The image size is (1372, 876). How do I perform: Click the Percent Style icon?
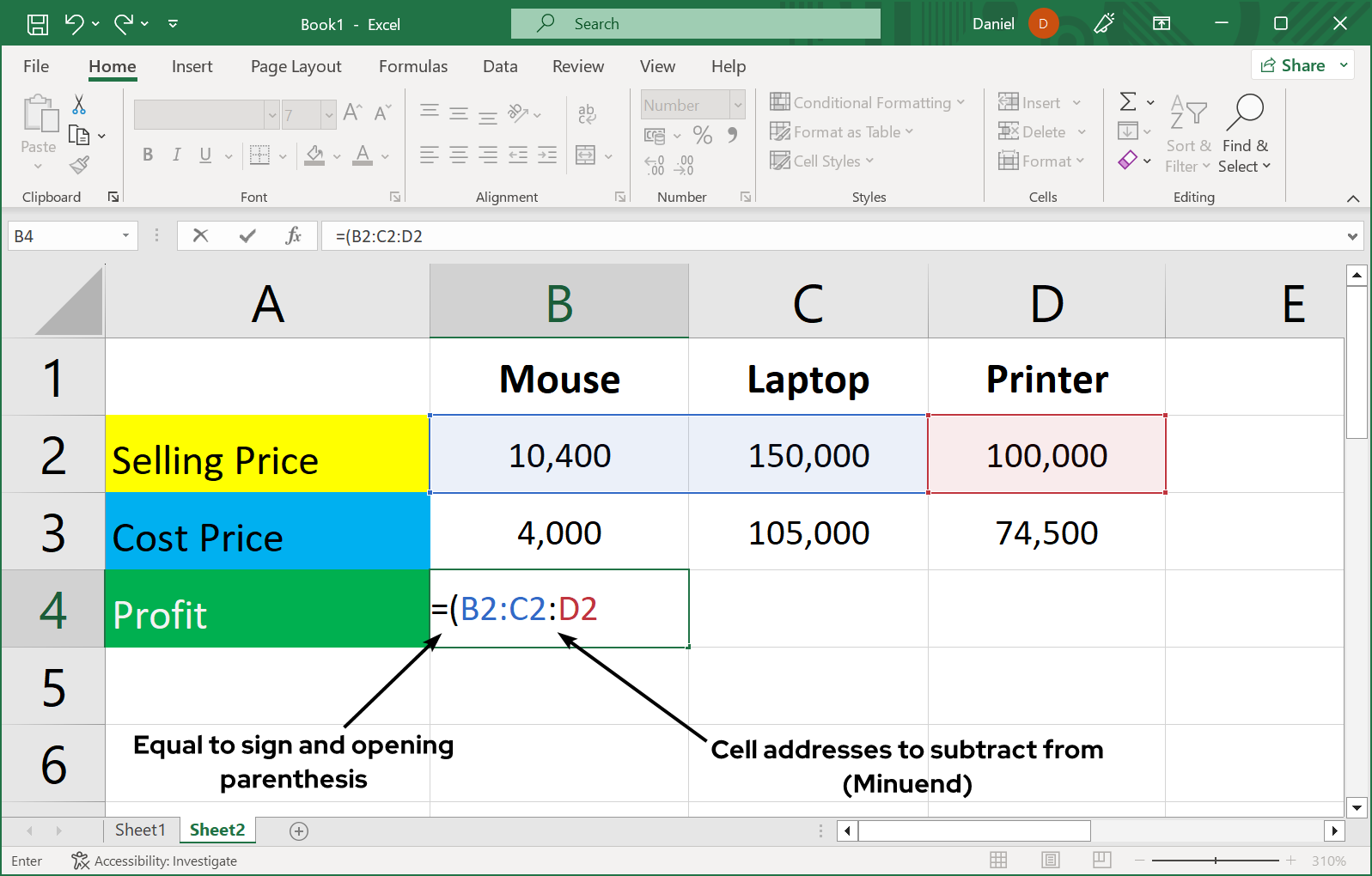(x=703, y=135)
